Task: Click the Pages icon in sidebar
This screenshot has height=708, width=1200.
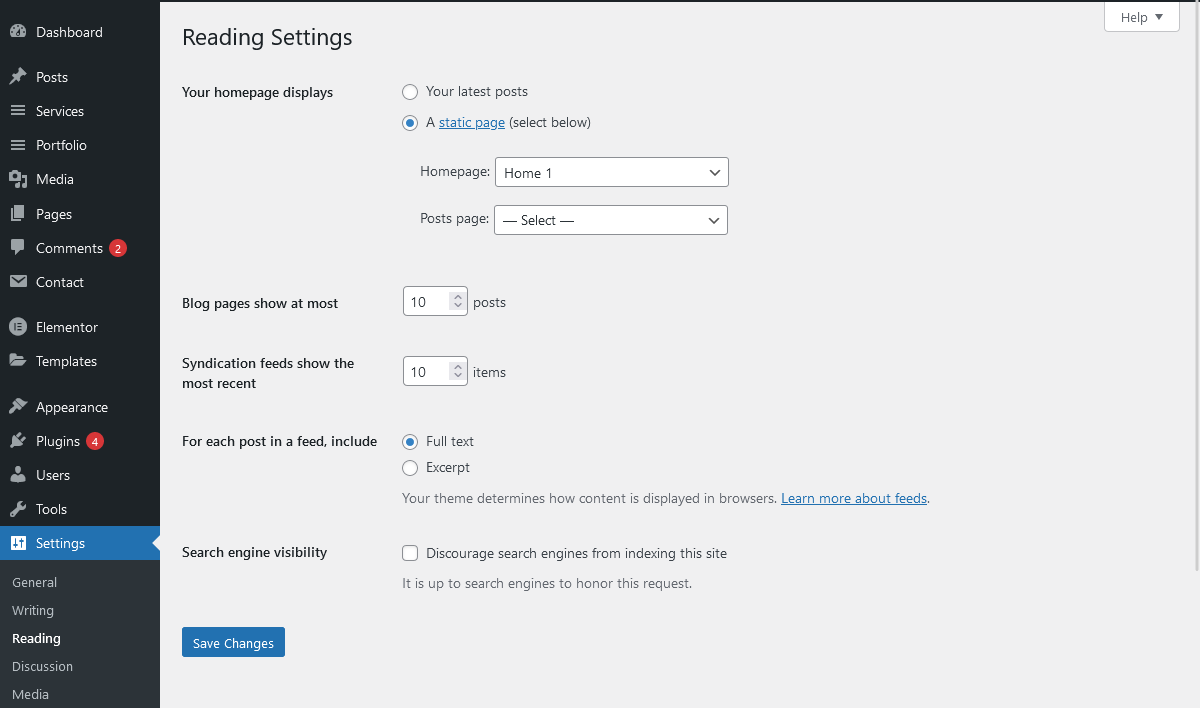Action: coord(18,214)
